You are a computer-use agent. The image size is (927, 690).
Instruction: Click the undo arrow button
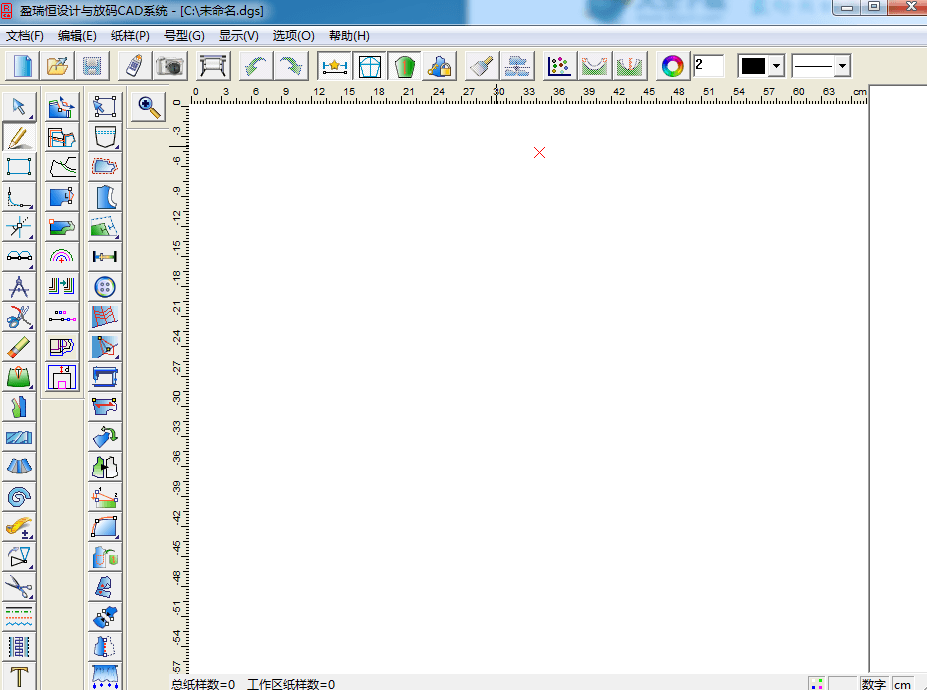[257, 66]
